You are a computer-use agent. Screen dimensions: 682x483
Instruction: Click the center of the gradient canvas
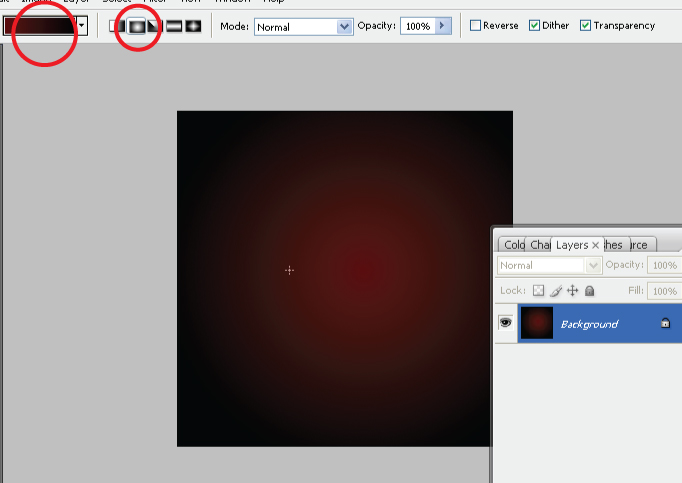[x=345, y=279]
